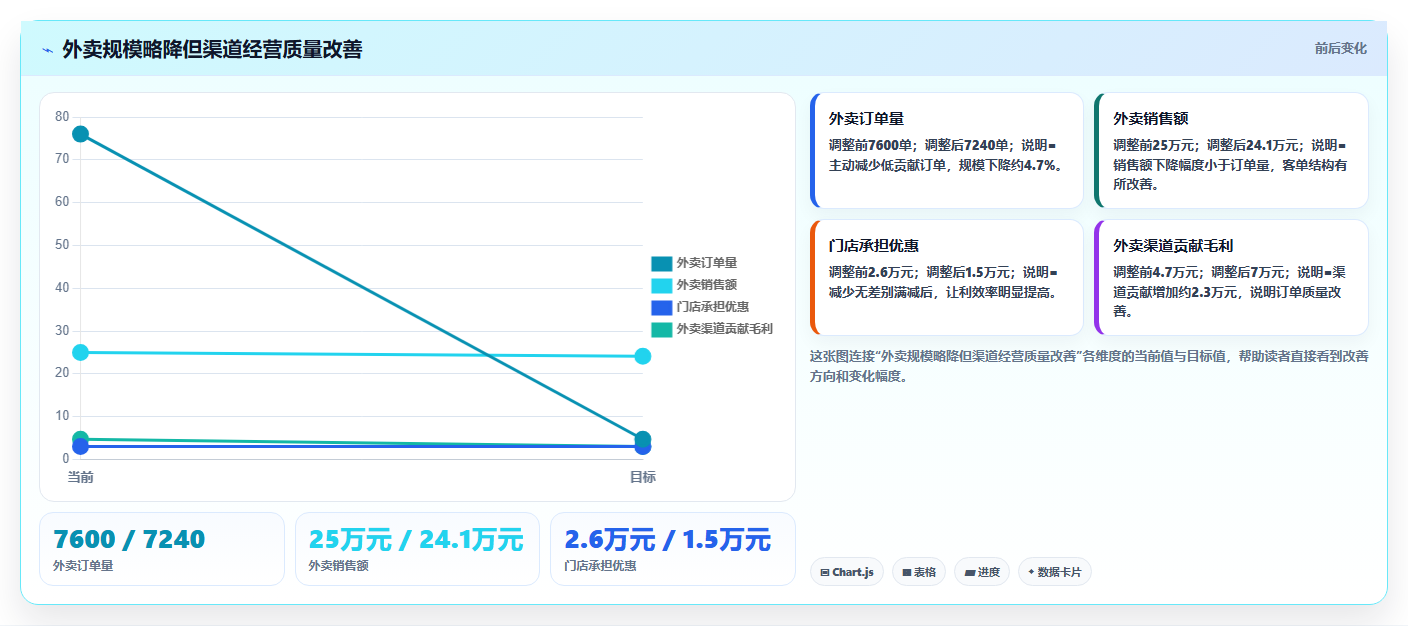
Task: Click the 外卖销售额 legend label
Action: tap(707, 285)
